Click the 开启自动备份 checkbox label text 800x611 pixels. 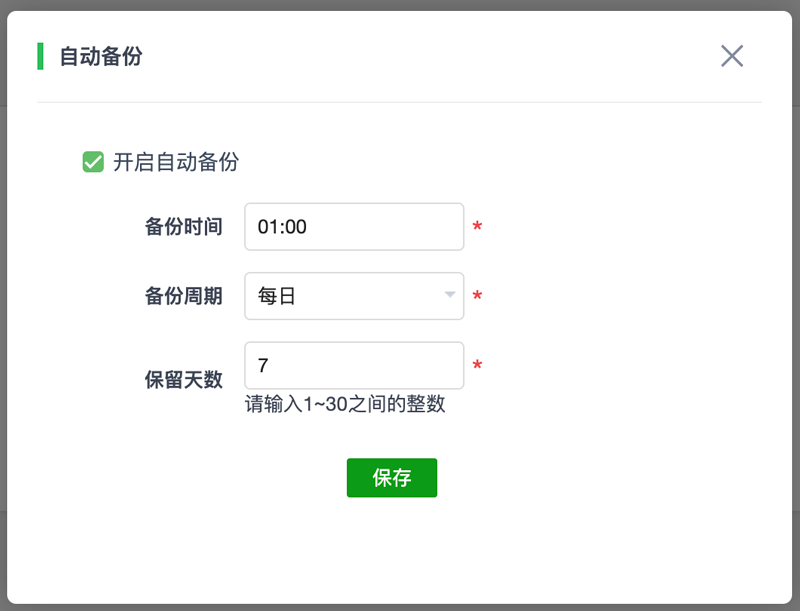(176, 162)
